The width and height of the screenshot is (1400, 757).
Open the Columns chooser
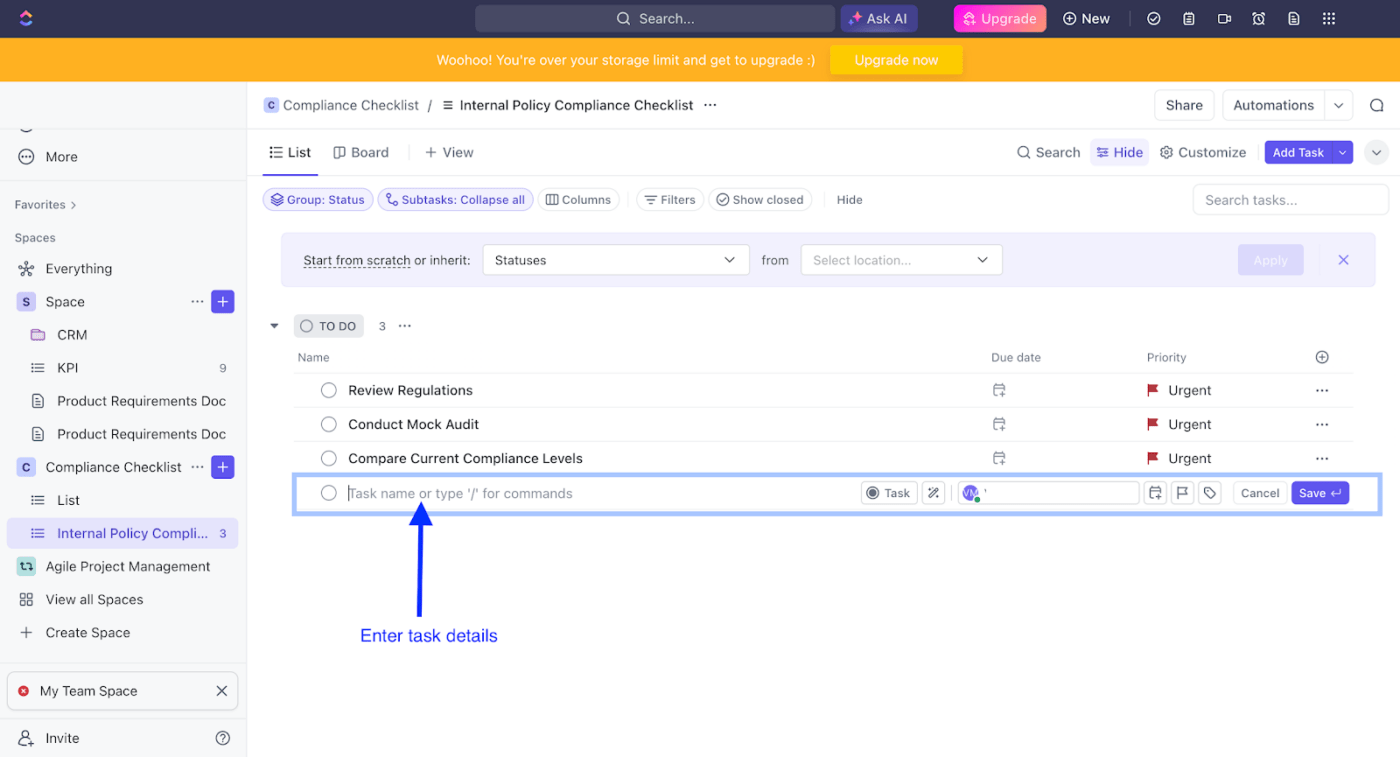[578, 200]
